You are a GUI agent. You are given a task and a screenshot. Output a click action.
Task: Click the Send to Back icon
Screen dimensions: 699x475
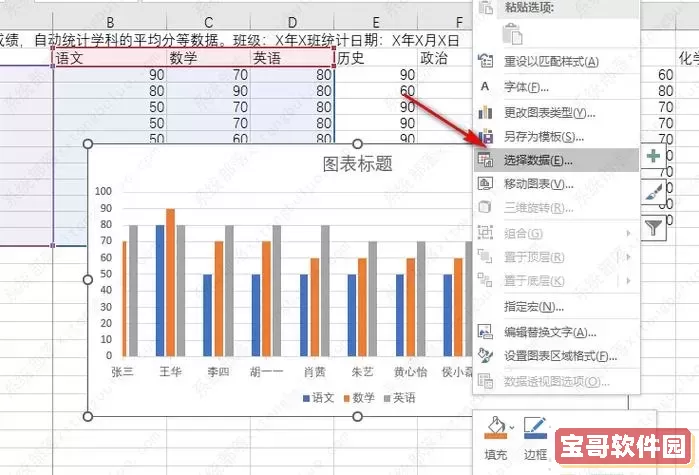(485, 280)
